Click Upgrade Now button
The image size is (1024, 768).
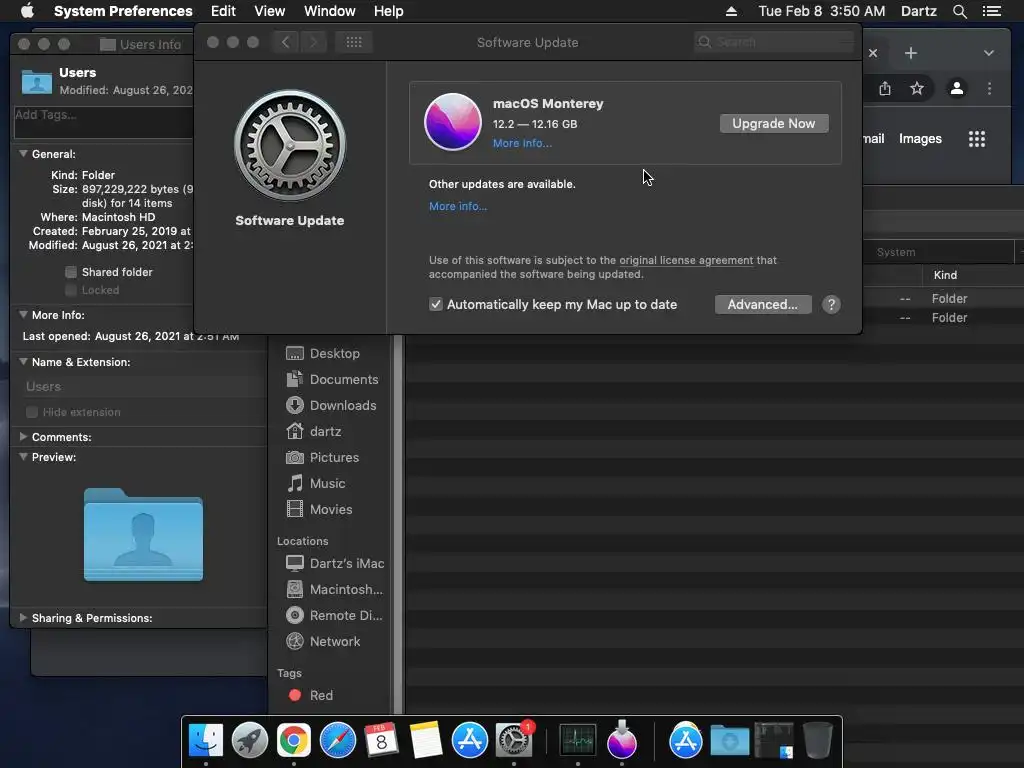(x=774, y=123)
